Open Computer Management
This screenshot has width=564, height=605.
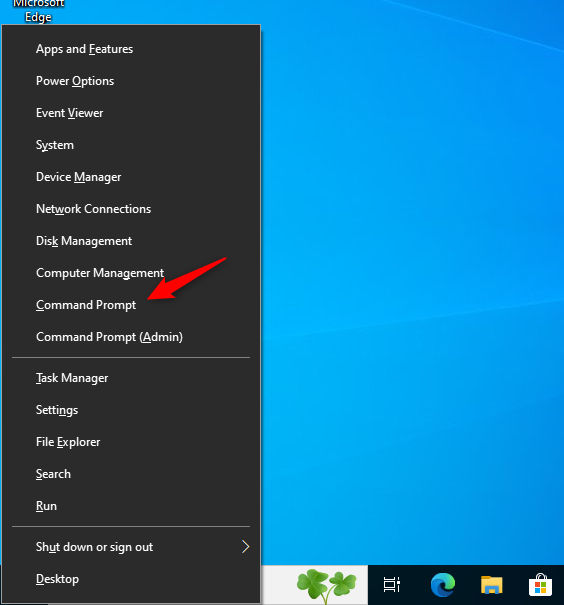point(131,273)
